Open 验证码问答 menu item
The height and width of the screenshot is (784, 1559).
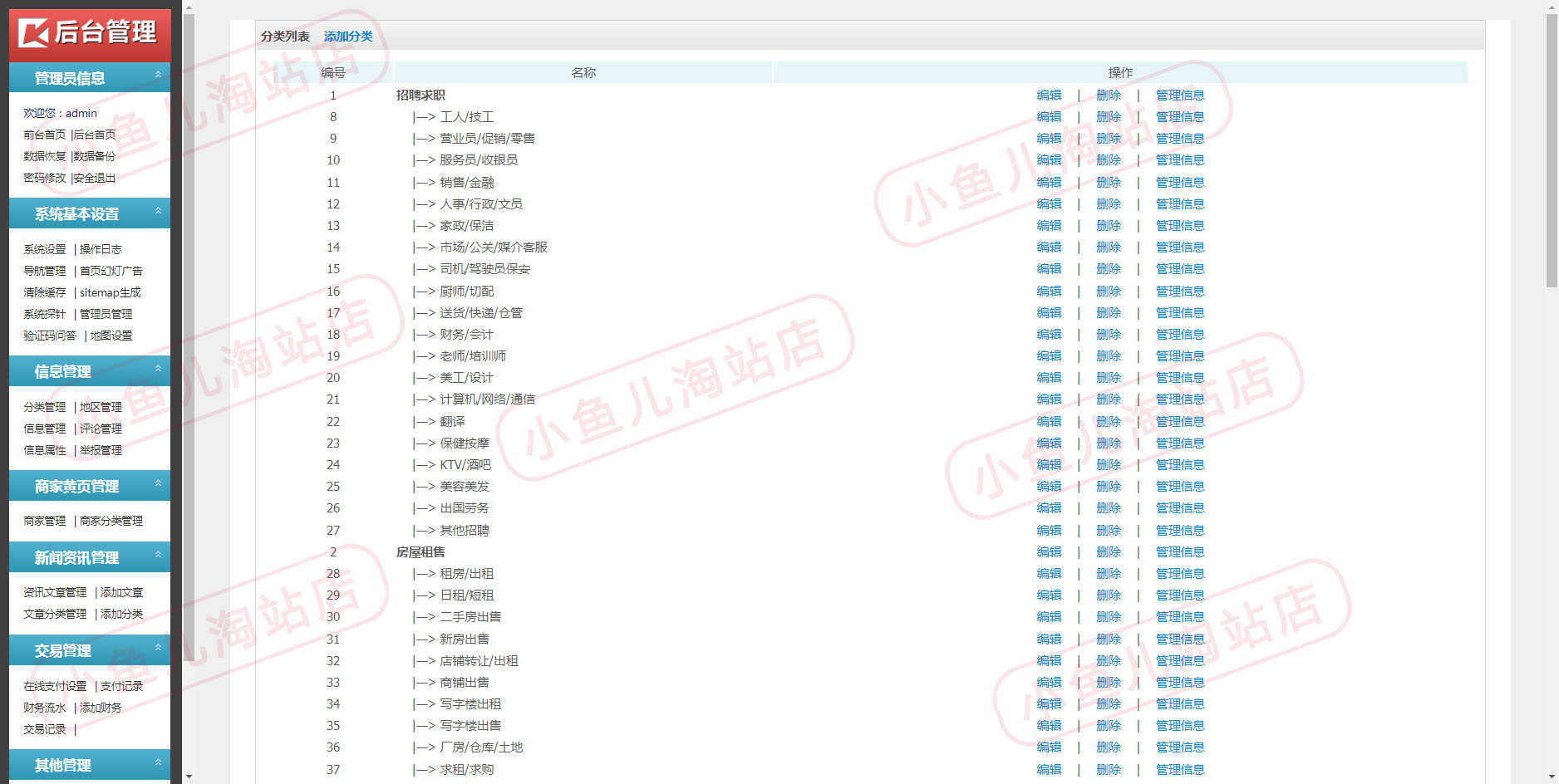[x=50, y=336]
